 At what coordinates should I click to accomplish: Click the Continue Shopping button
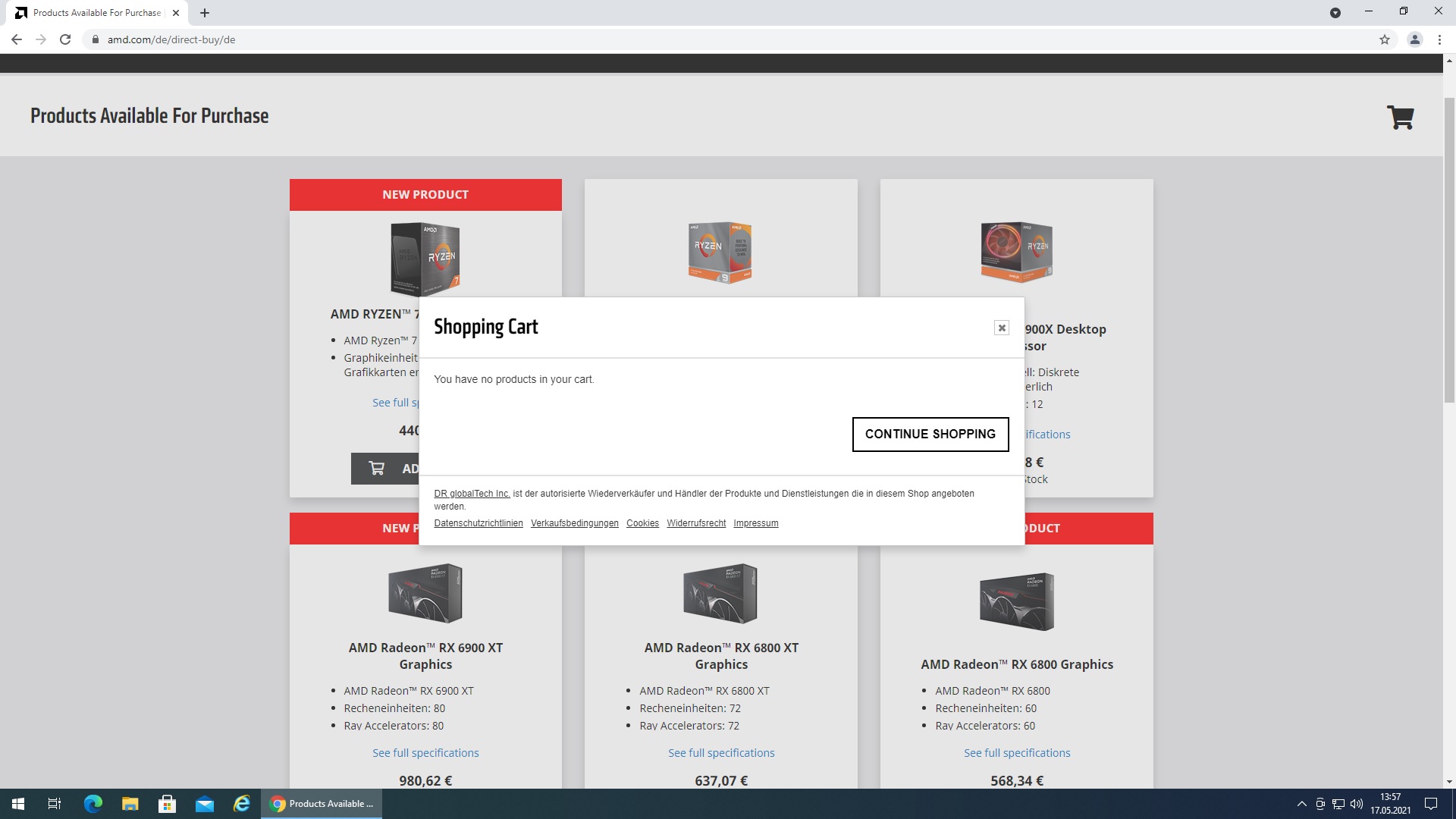tap(930, 434)
